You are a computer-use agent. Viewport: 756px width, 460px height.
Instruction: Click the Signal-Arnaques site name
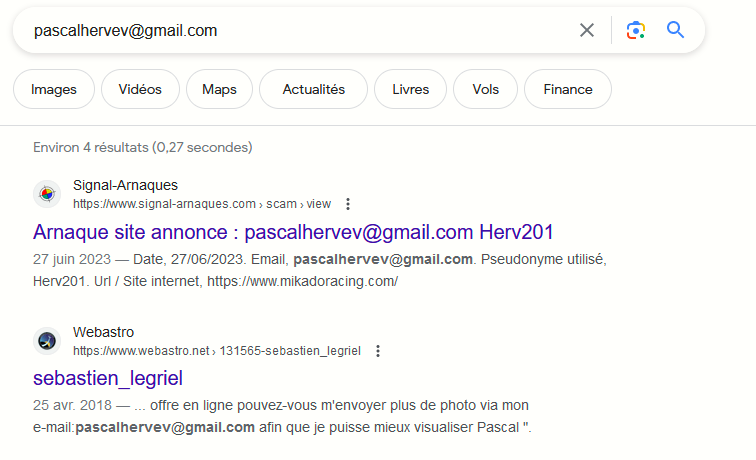pyautogui.click(x=126, y=186)
